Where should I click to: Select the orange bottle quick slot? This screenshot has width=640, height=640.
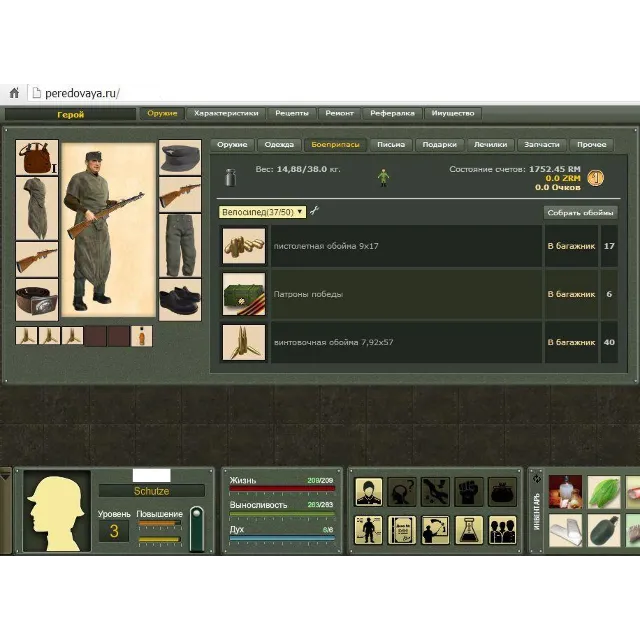click(141, 336)
